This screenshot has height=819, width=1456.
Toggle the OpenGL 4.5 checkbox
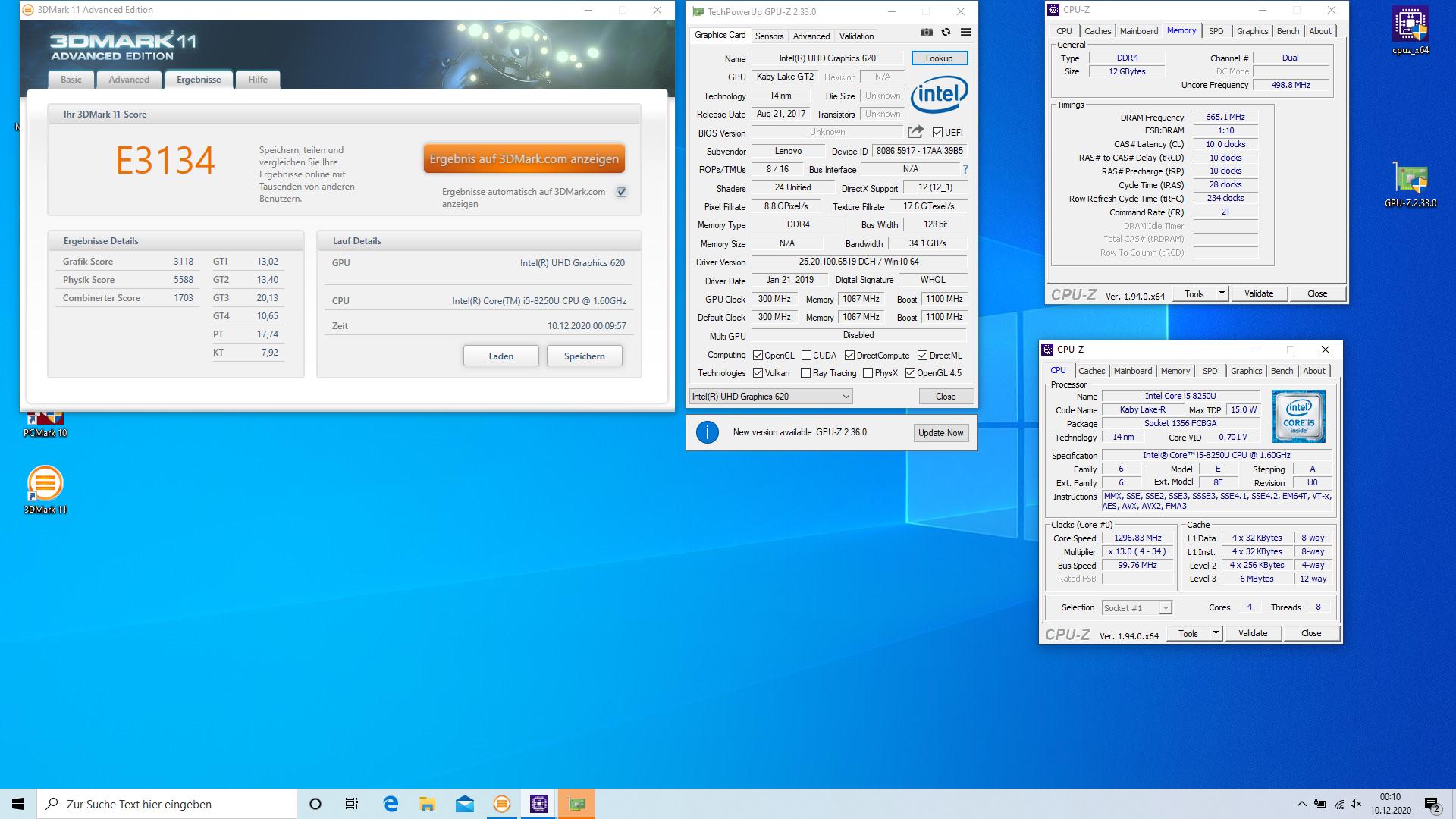[910, 373]
